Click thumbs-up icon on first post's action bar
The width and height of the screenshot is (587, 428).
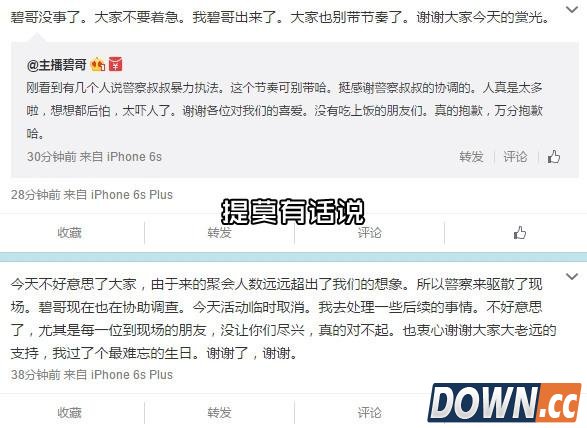pyautogui.click(x=520, y=233)
